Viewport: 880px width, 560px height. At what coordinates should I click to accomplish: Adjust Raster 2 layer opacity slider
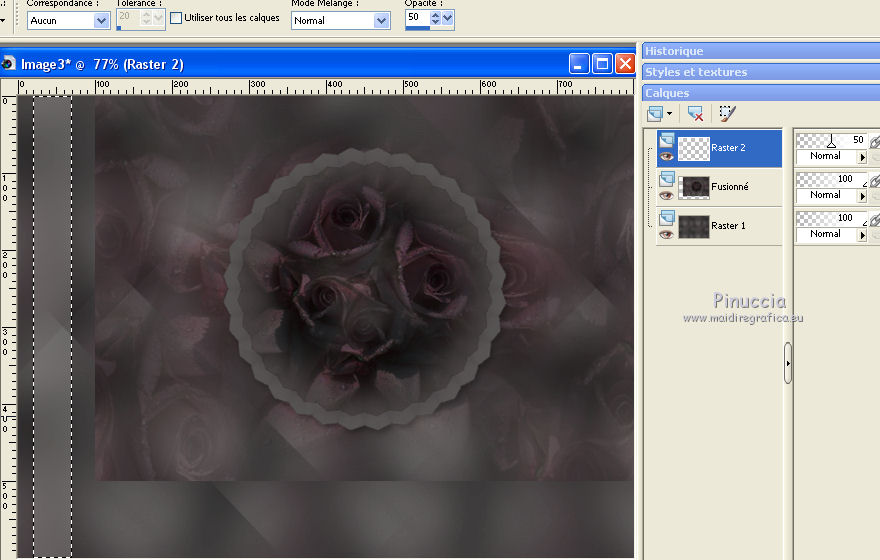(x=830, y=142)
